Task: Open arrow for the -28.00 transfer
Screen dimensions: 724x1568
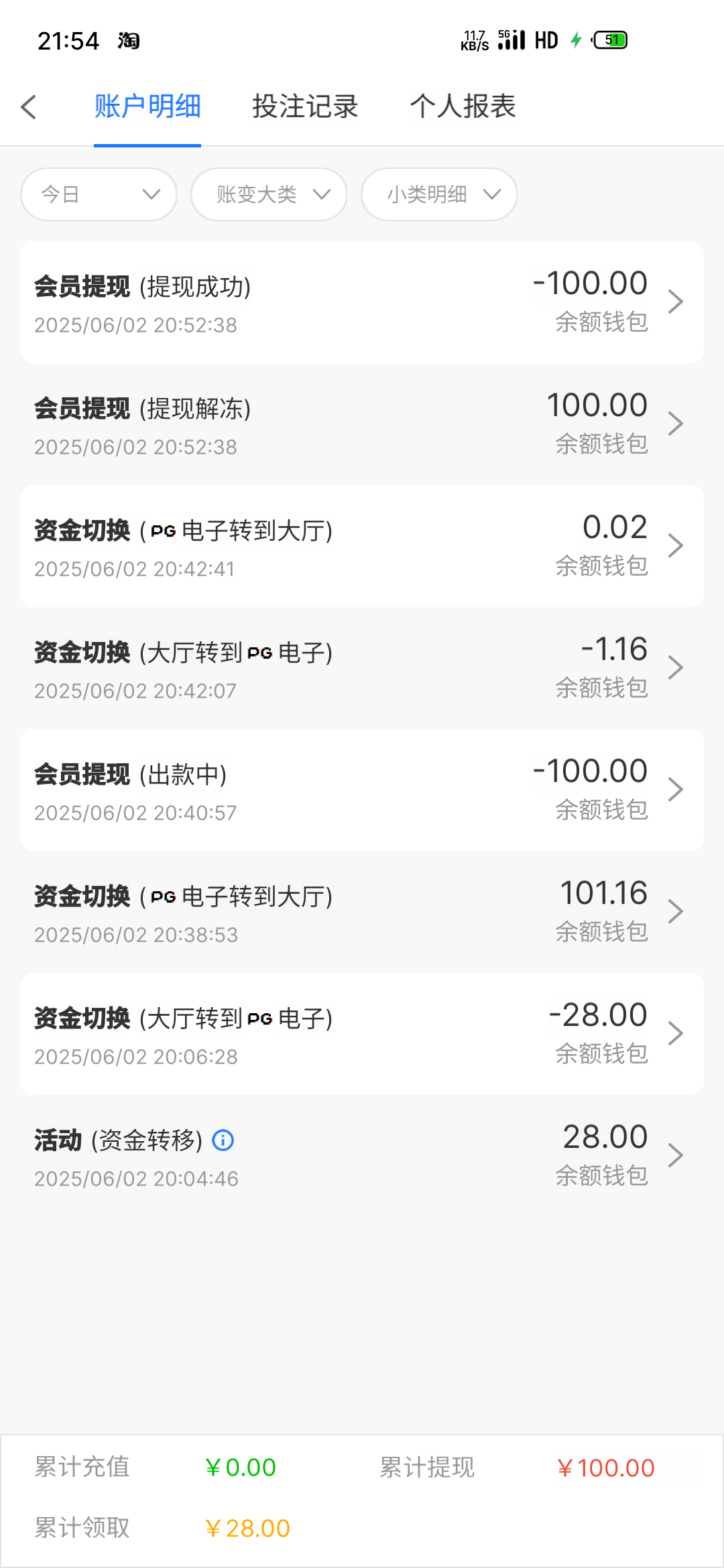Action: [675, 1034]
